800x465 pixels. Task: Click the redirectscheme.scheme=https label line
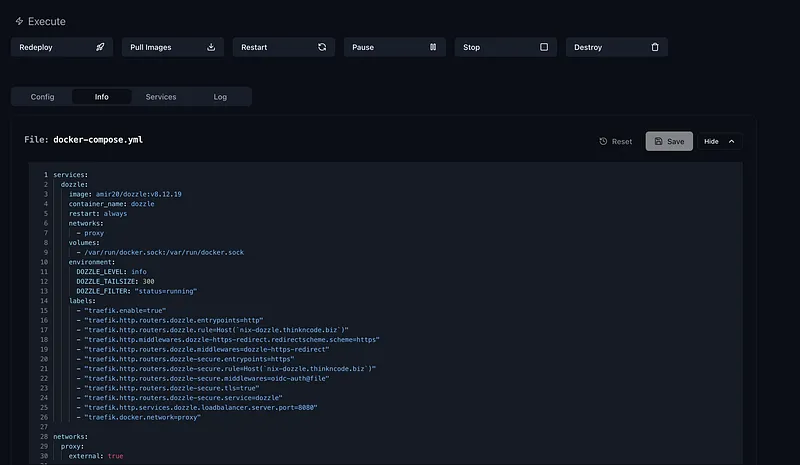point(228,339)
